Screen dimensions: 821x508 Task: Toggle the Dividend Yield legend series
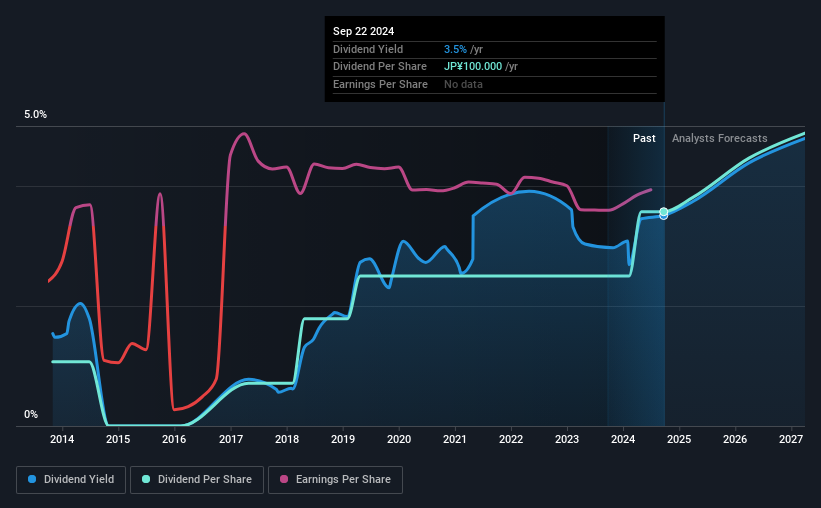click(x=71, y=480)
